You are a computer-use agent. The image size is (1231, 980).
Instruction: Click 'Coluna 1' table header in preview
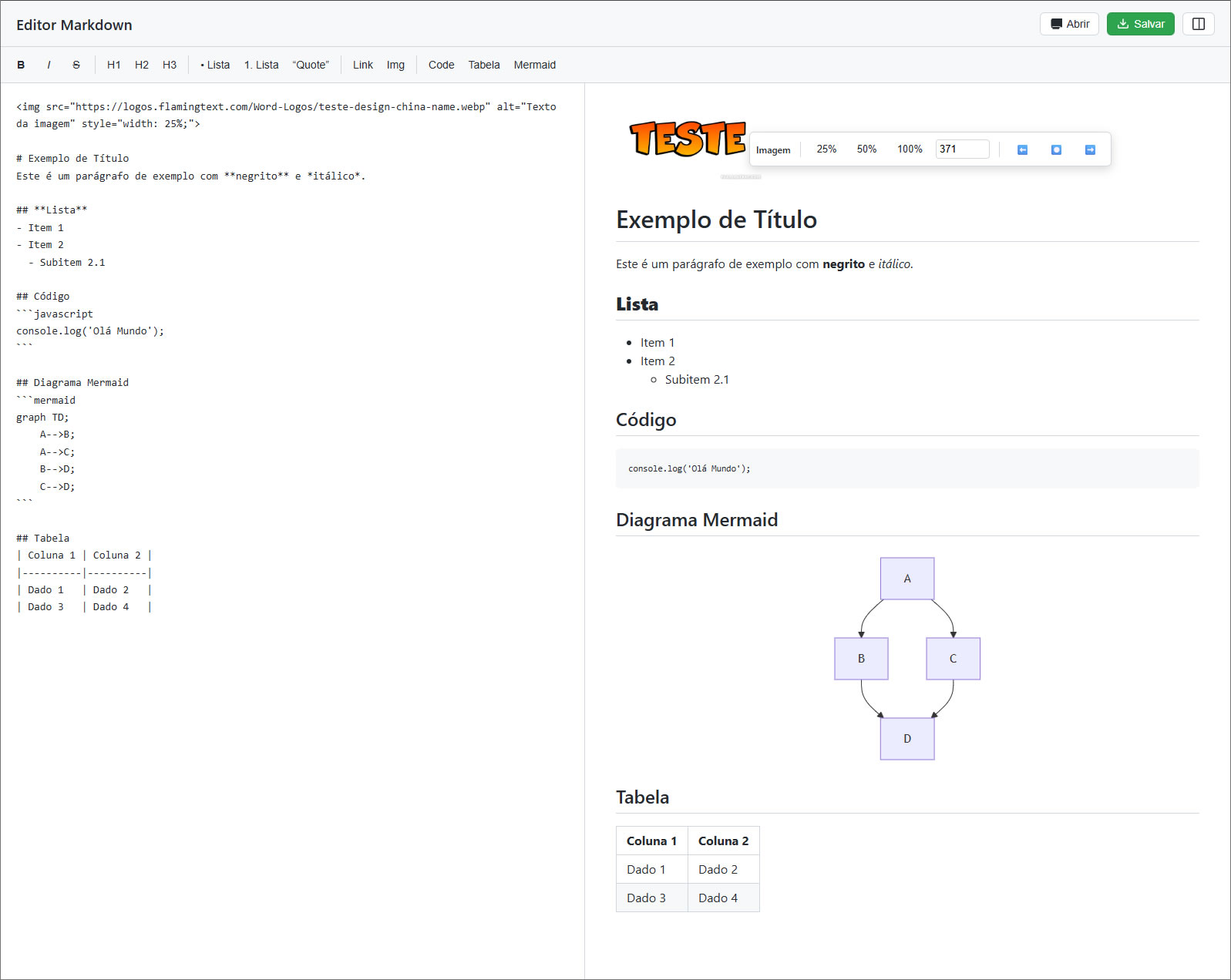pos(652,841)
